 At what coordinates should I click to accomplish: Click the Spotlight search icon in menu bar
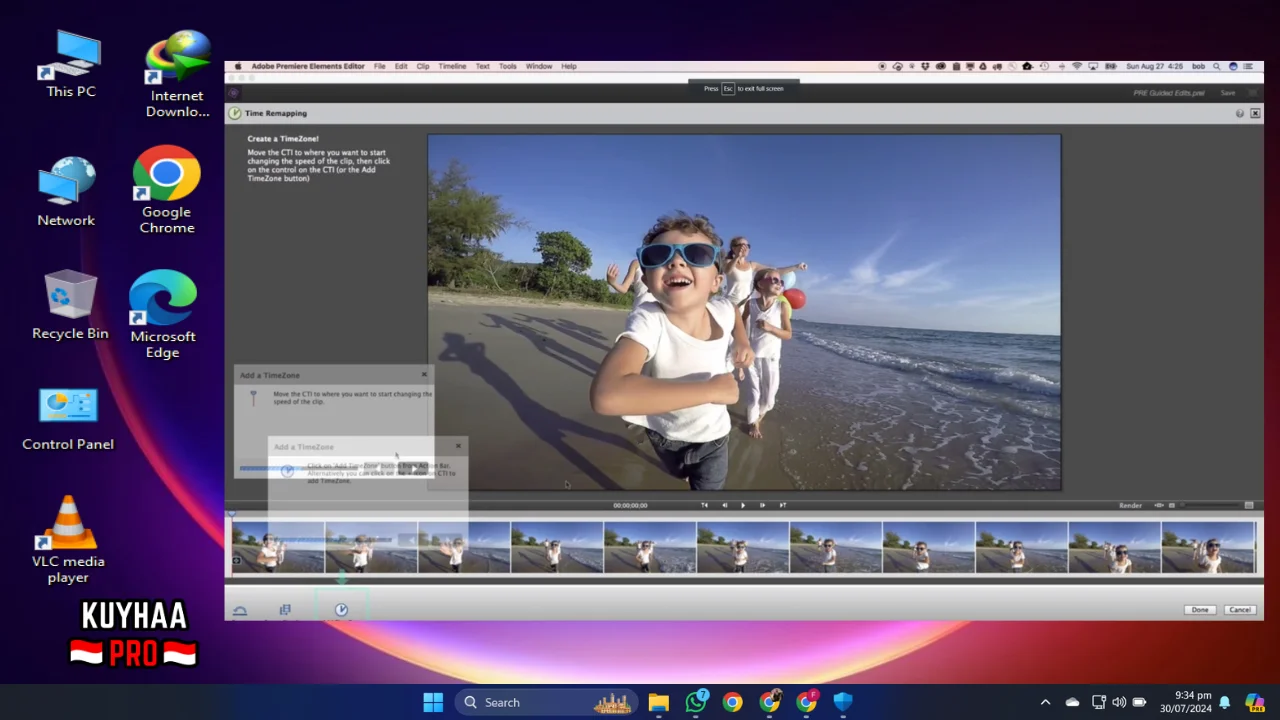(1216, 66)
